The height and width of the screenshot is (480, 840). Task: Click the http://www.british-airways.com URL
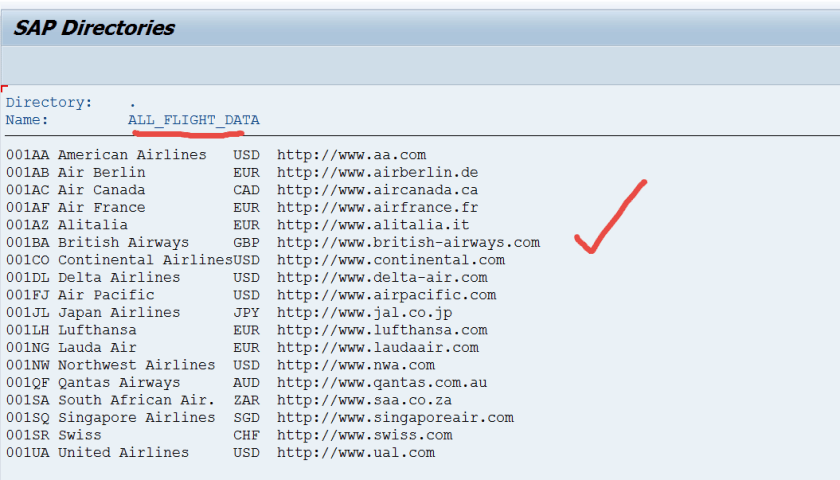408,243
